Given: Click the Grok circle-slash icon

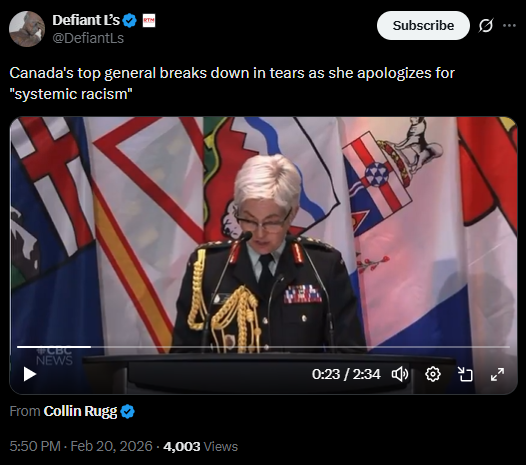Looking at the screenshot, I should pos(486,25).
